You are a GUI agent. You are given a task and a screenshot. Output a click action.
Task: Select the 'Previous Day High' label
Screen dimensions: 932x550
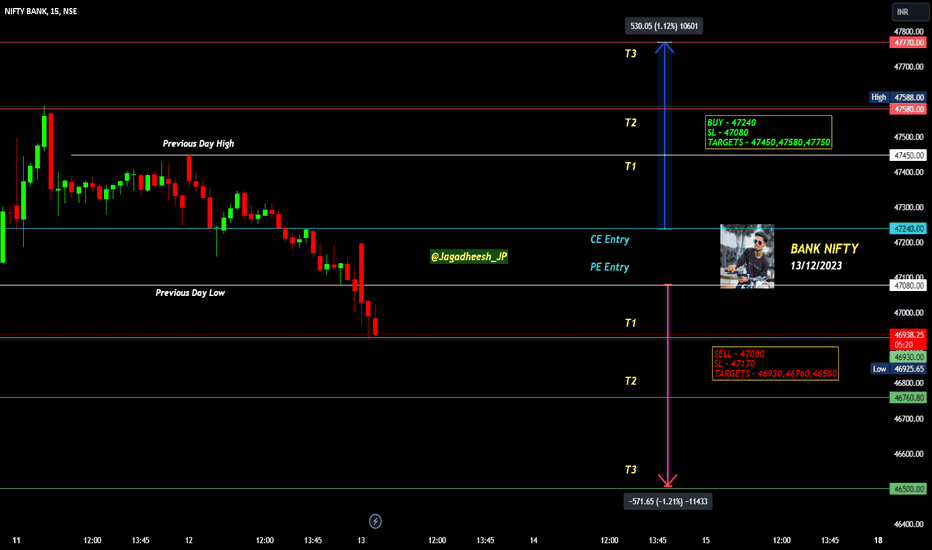pos(199,143)
